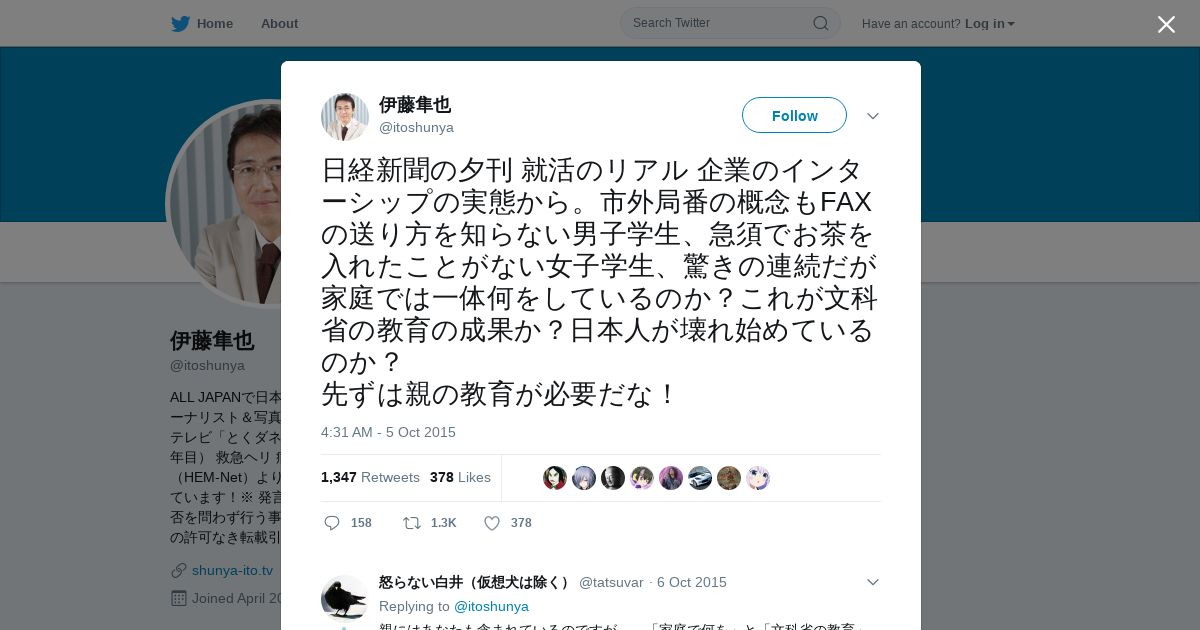Go to Home in top navigation
This screenshot has height=630, width=1200.
pos(215,23)
